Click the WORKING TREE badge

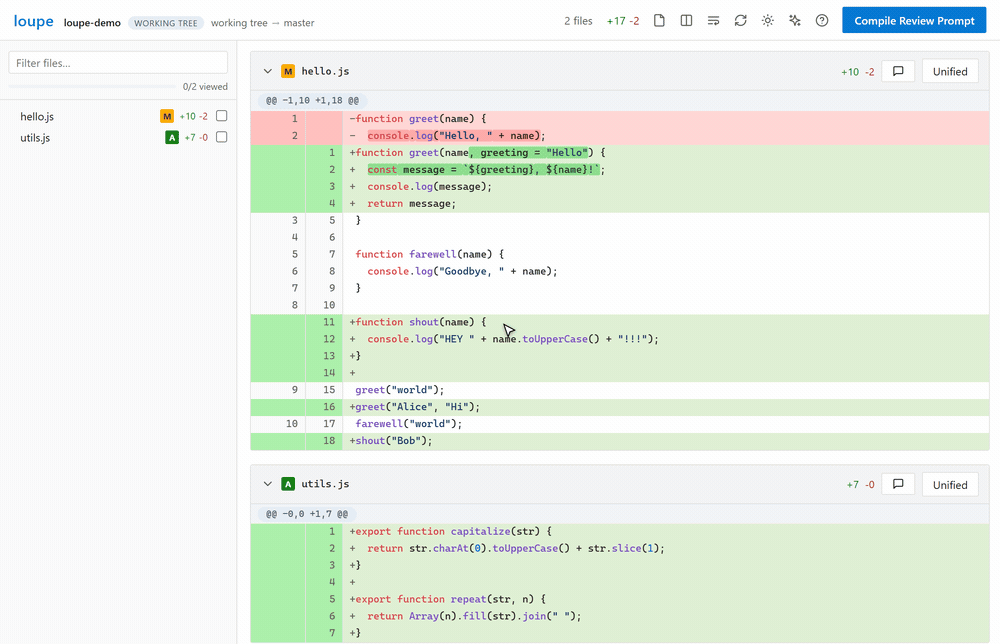[x=166, y=23]
